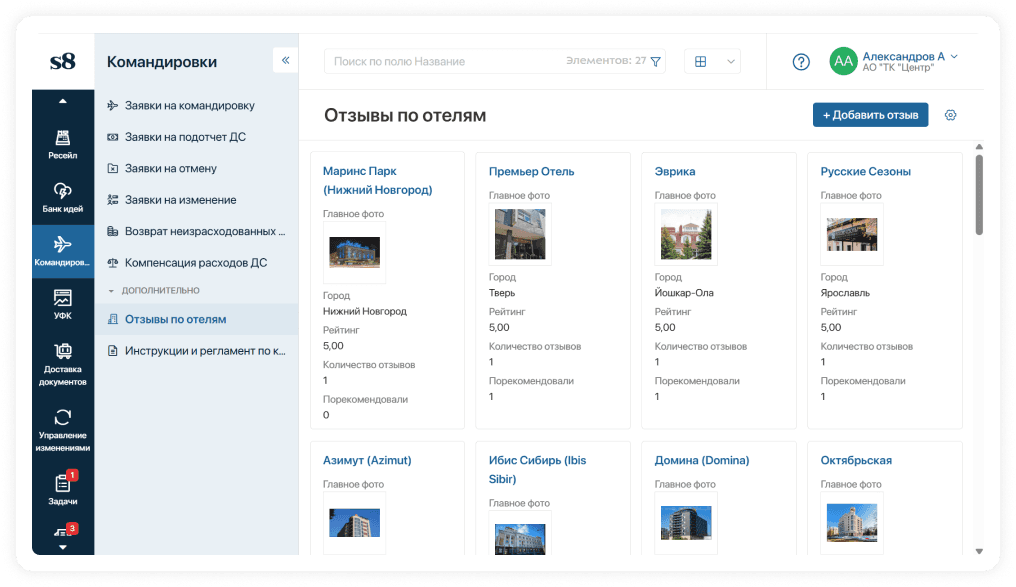Move the sidebar list down with the bottom arrow

coord(63,547)
